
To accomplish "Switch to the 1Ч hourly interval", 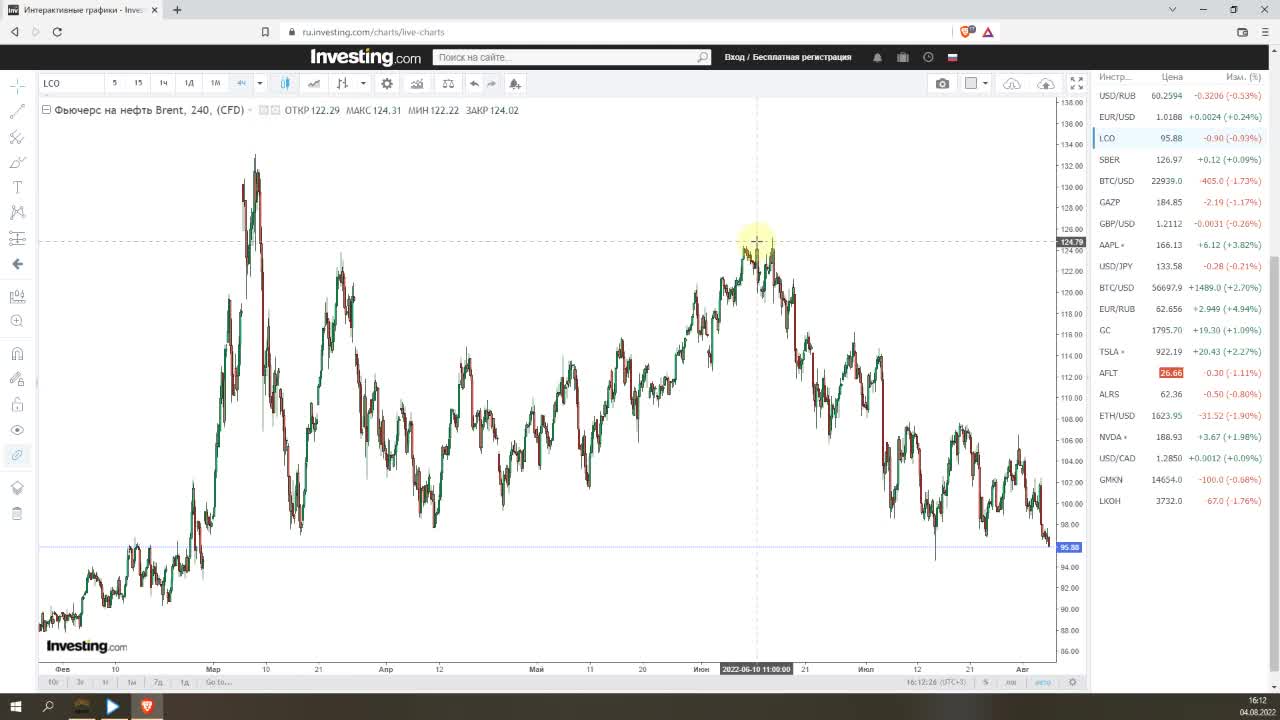I will coord(163,83).
